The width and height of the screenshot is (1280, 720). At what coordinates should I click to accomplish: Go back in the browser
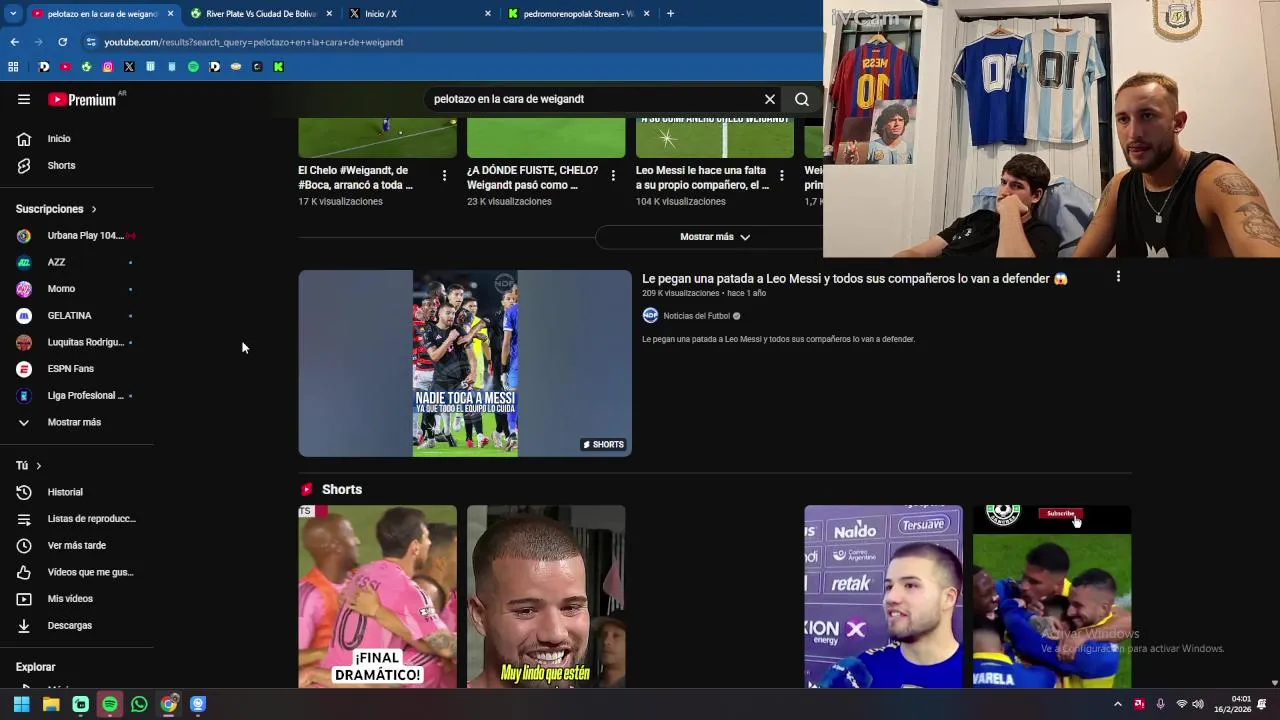pos(14,42)
